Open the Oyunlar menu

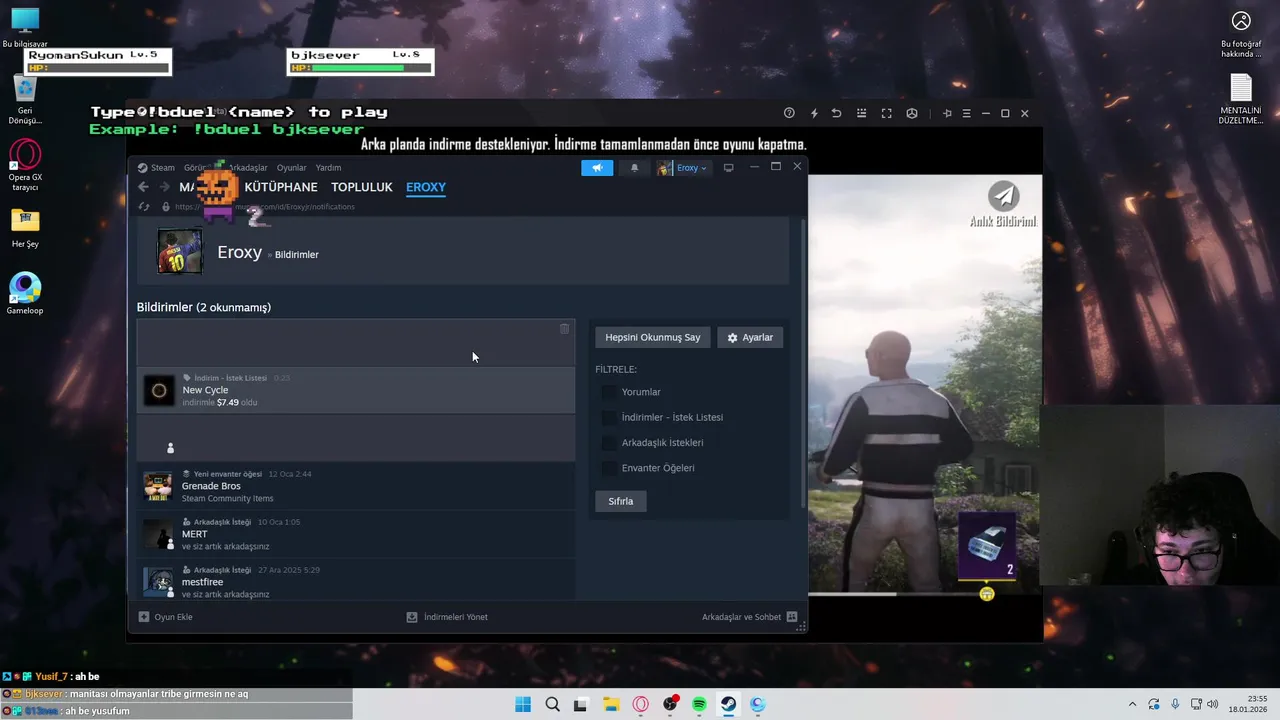291,168
